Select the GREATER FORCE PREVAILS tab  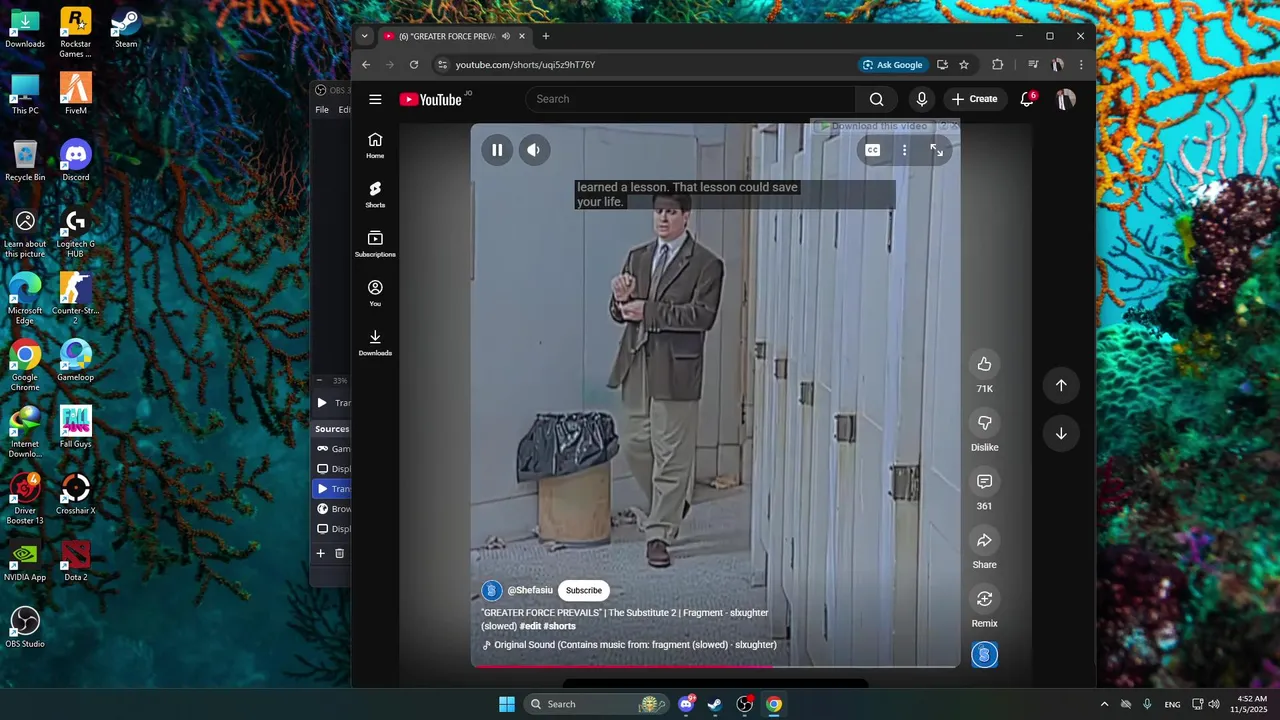tap(447, 36)
